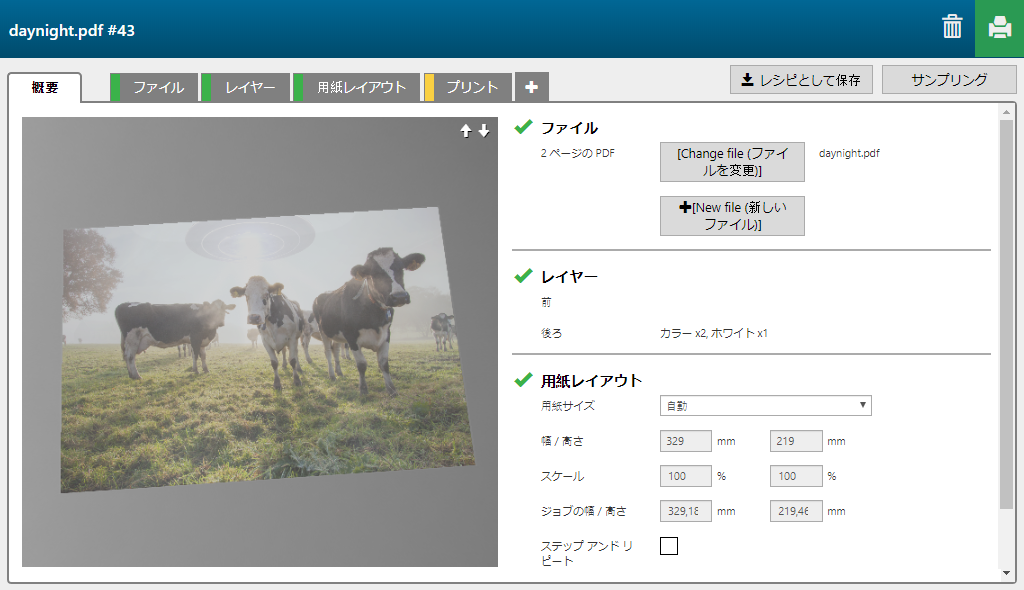Click the Change file (ファイルを変更) button

point(732,162)
